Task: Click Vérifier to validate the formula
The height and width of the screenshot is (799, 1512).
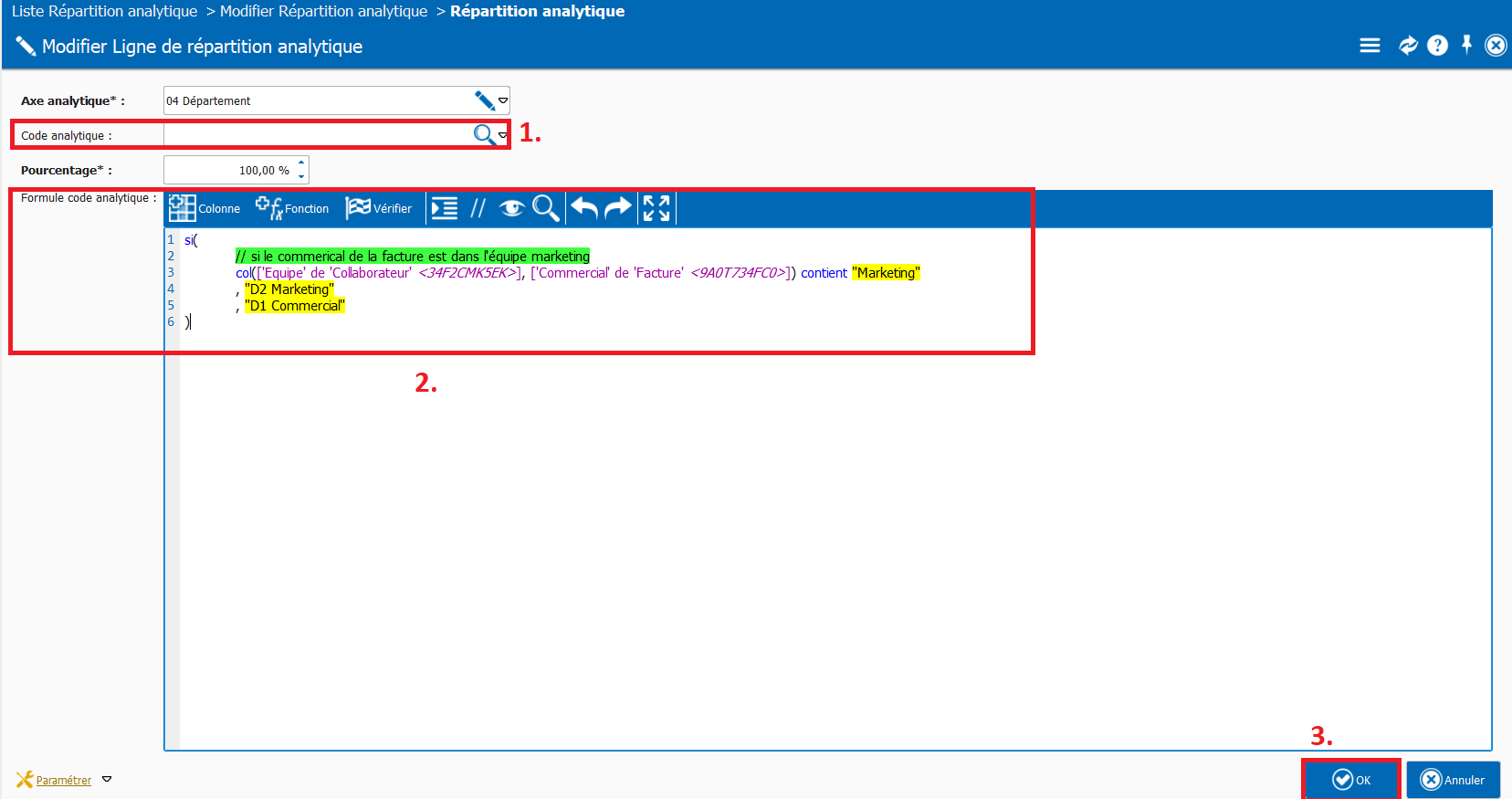Action: click(x=379, y=208)
